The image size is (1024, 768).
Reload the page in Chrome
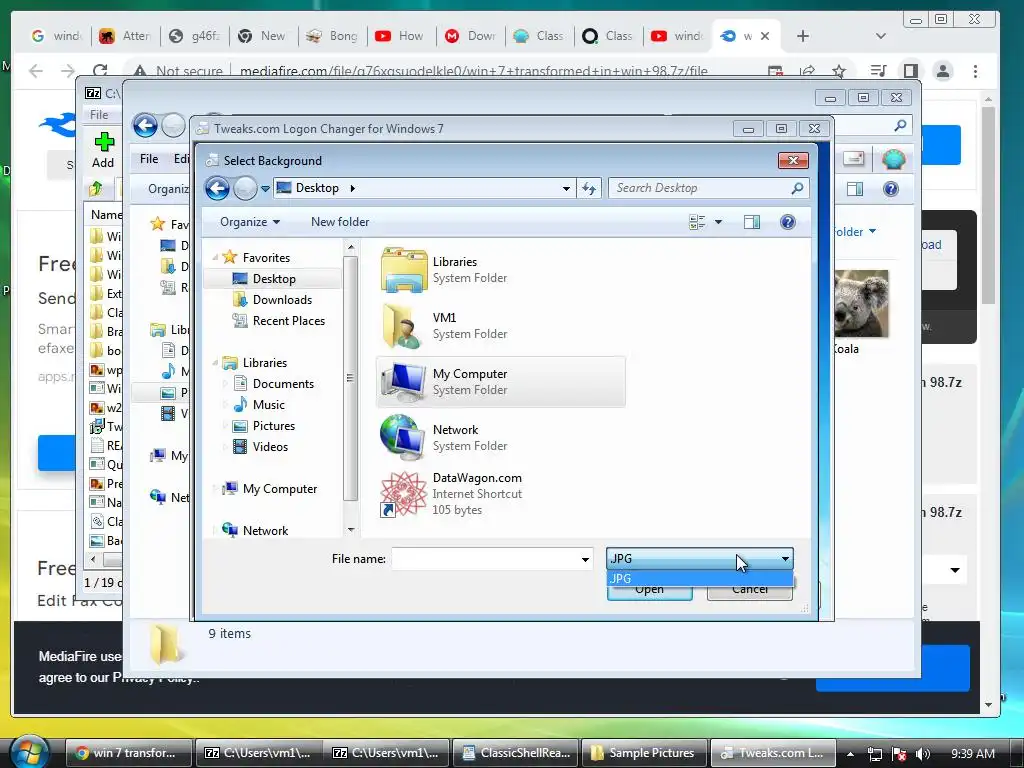tap(99, 71)
